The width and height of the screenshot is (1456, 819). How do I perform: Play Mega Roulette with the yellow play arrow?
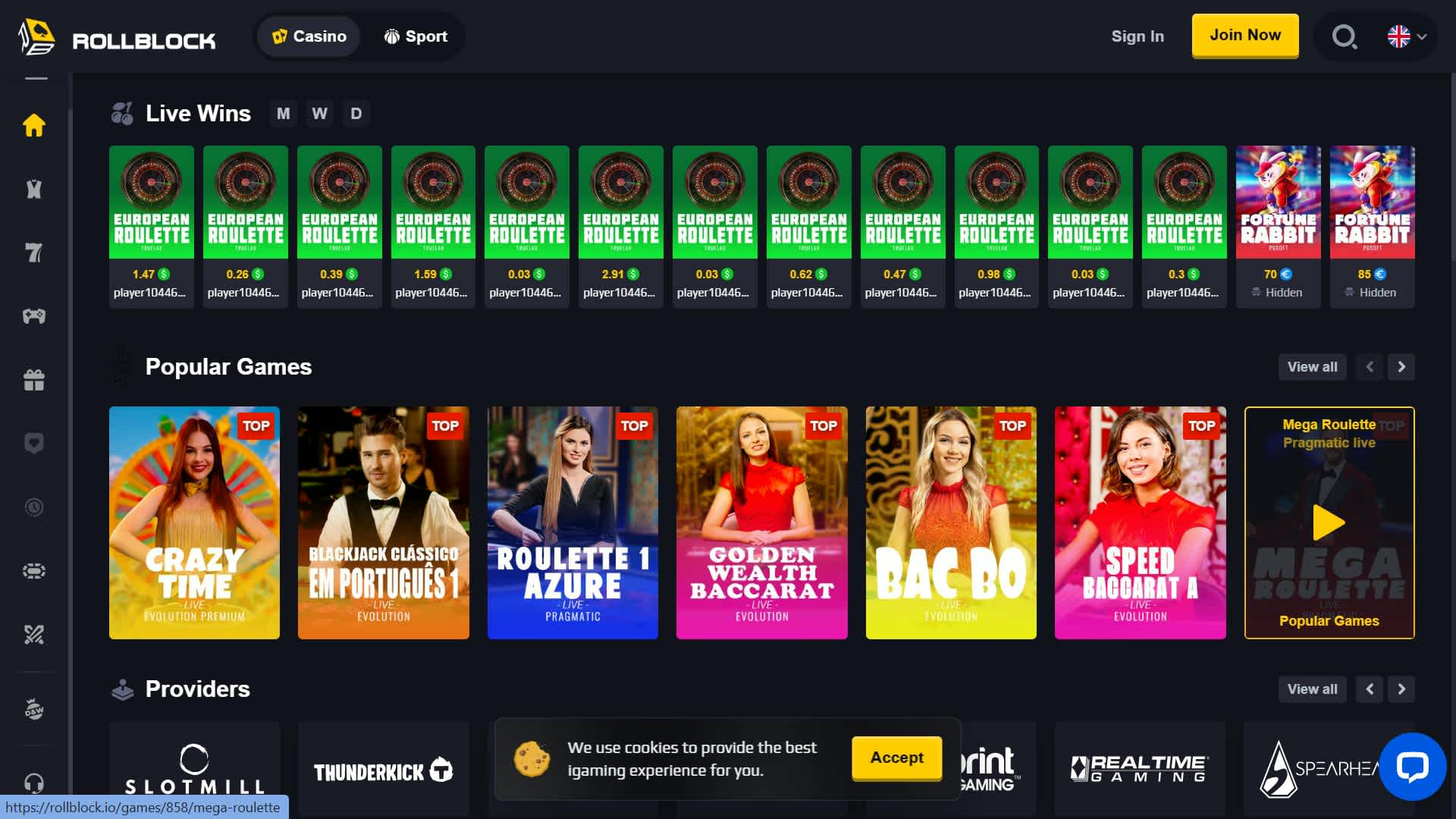pos(1329,522)
